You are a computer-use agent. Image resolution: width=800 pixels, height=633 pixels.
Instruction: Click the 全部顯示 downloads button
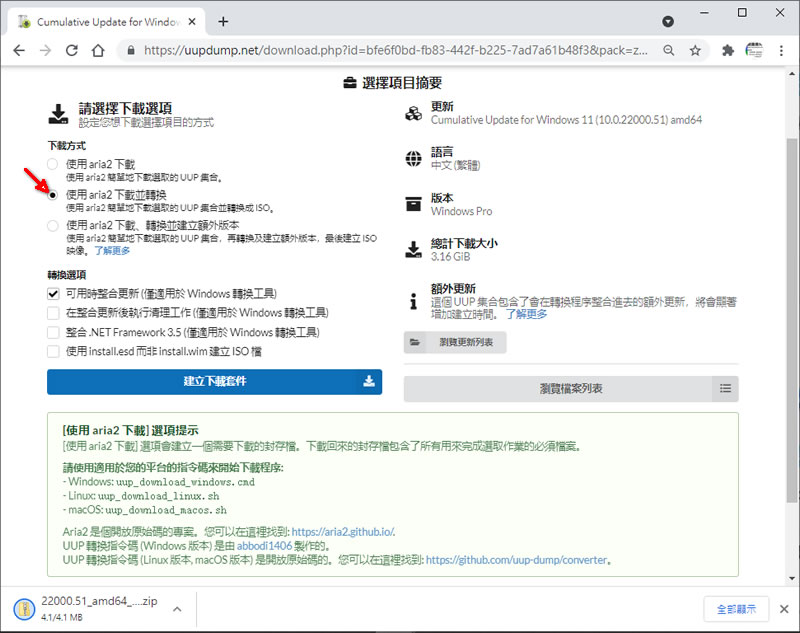[x=736, y=608]
